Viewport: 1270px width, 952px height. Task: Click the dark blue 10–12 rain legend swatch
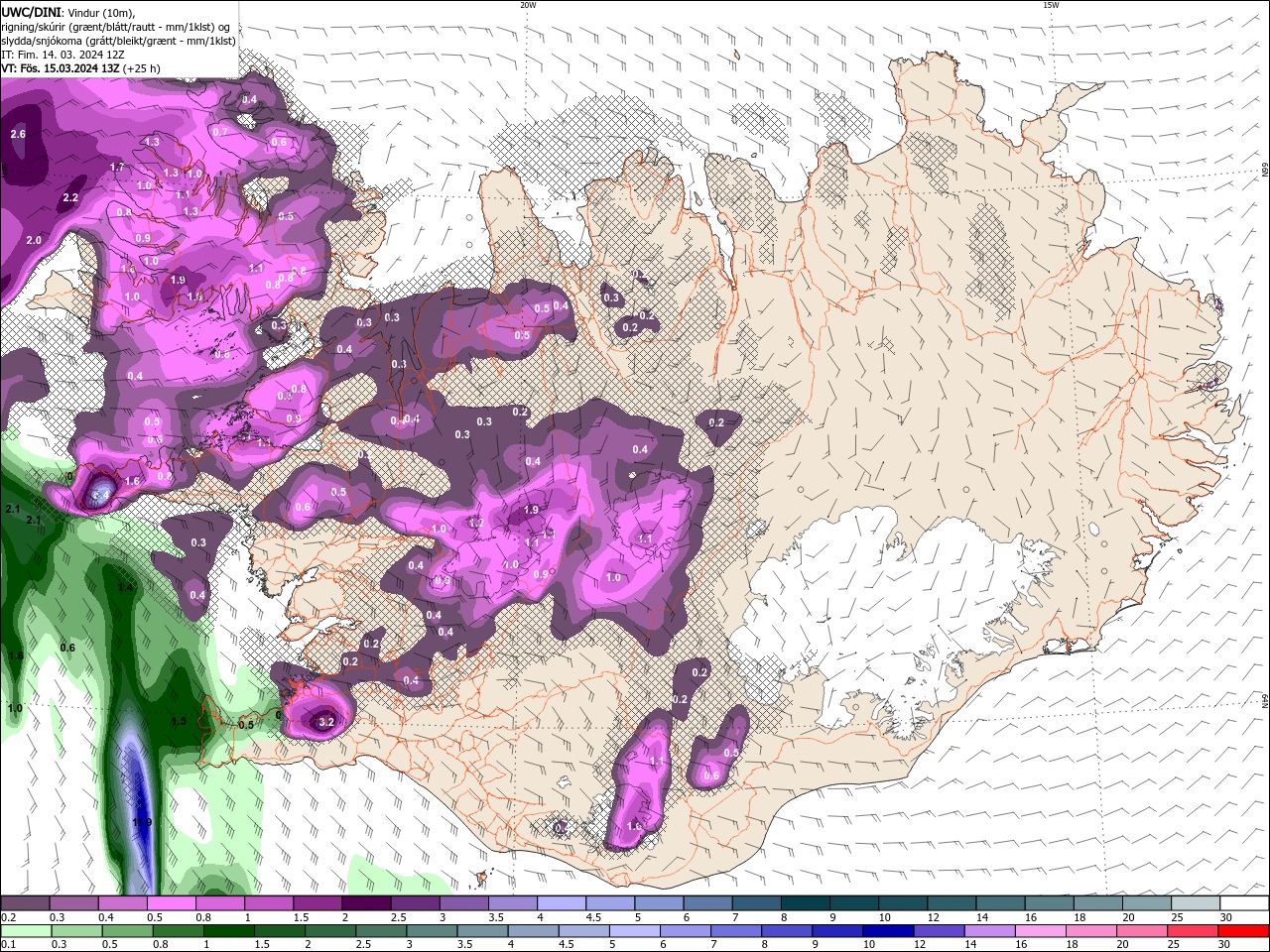pos(886,931)
